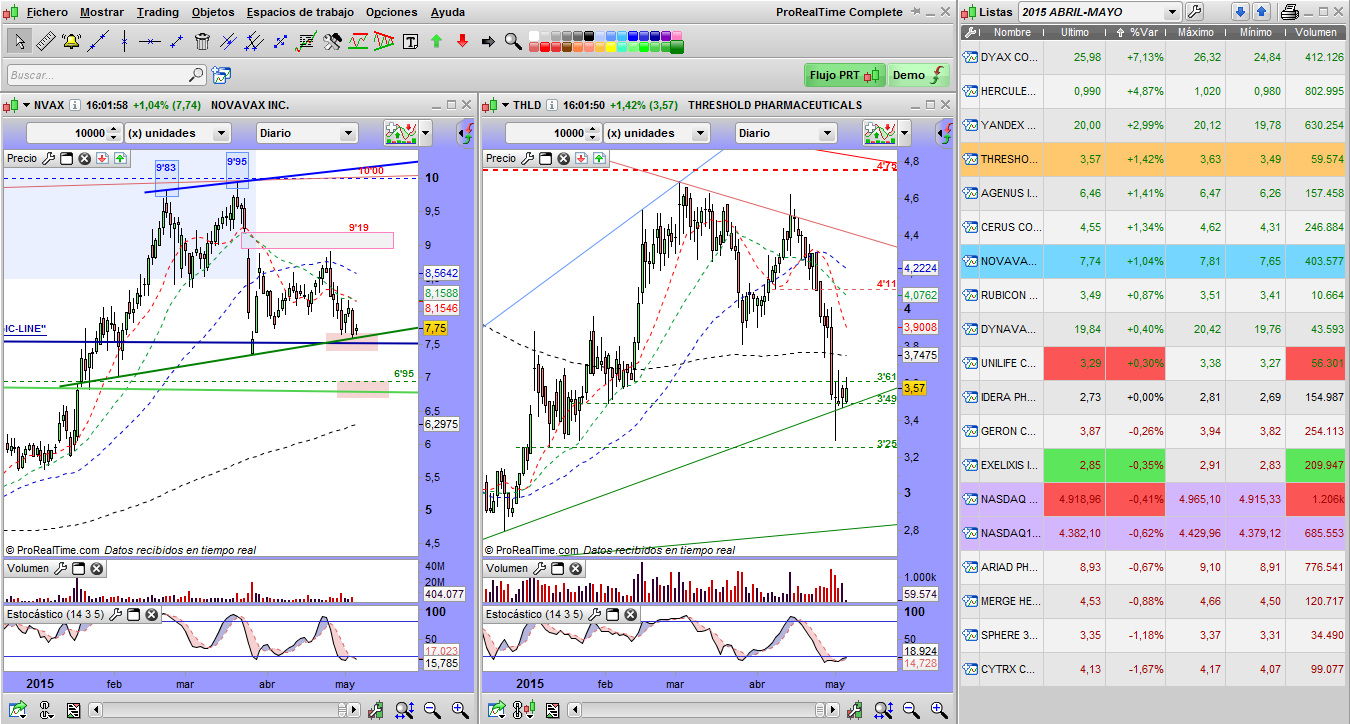Image resolution: width=1350 pixels, height=724 pixels.
Task: Select the horizontal line drawing tool
Action: [150, 42]
